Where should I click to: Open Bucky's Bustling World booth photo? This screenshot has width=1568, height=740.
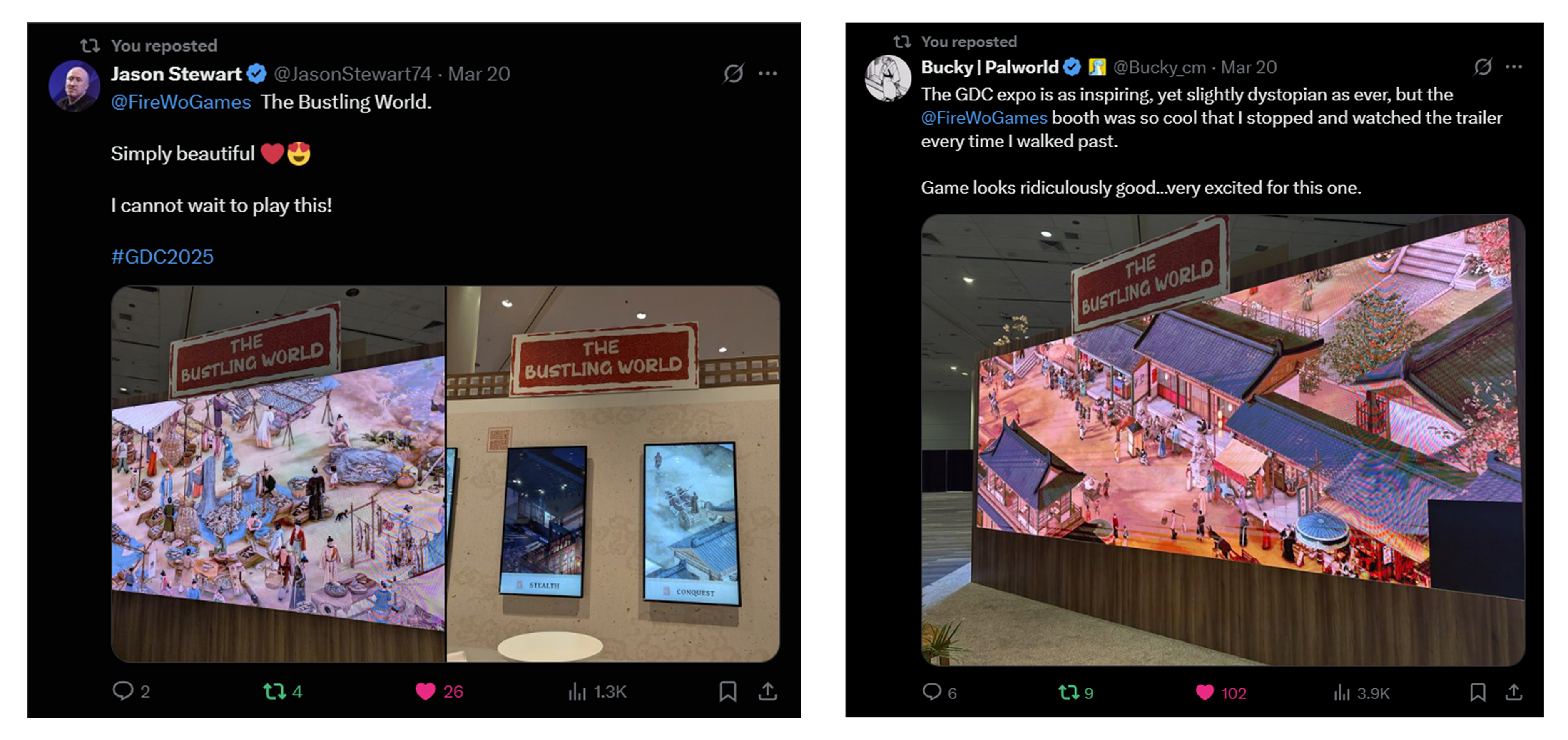click(1222, 440)
